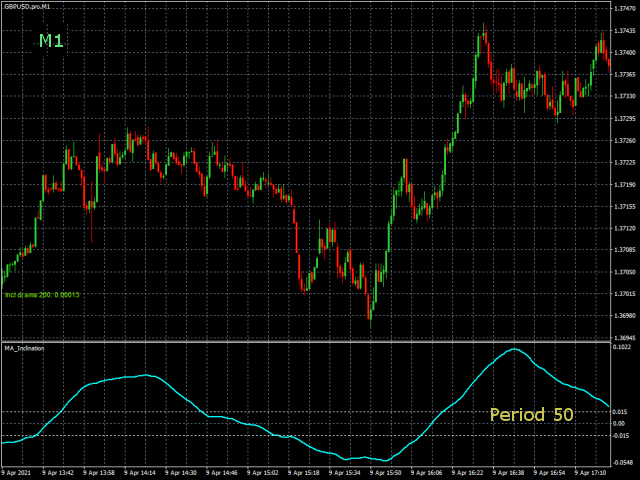Viewport: 640px width, 480px height.
Task: Click the 1.37155 price axis value
Action: click(624, 207)
